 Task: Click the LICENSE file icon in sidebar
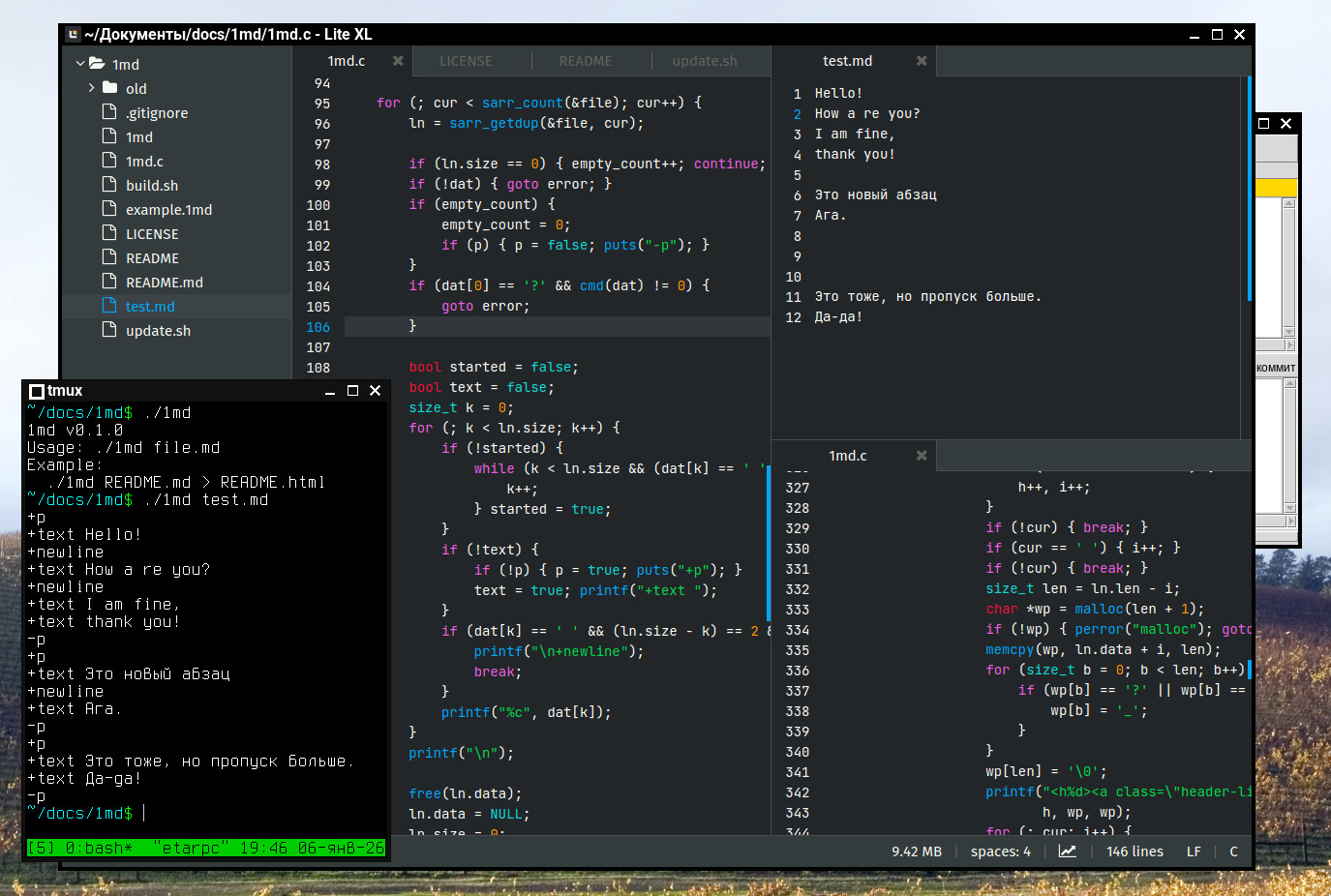[109, 233]
